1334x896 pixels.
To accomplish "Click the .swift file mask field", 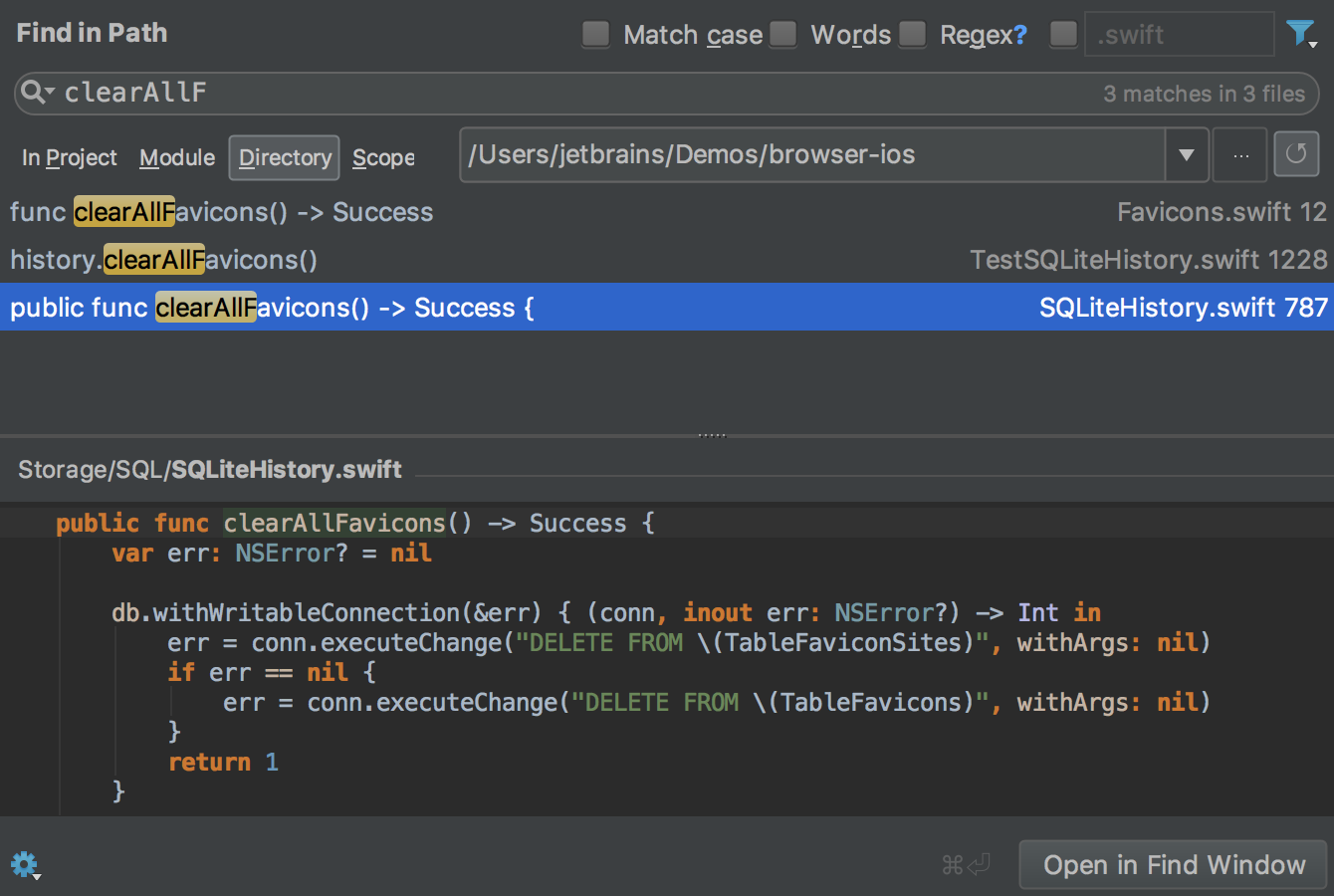I will point(1178,35).
